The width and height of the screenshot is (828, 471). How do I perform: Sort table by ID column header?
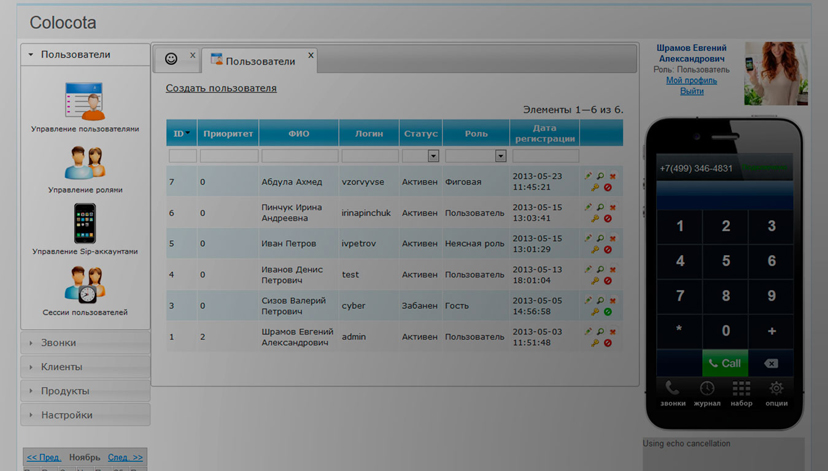182,134
